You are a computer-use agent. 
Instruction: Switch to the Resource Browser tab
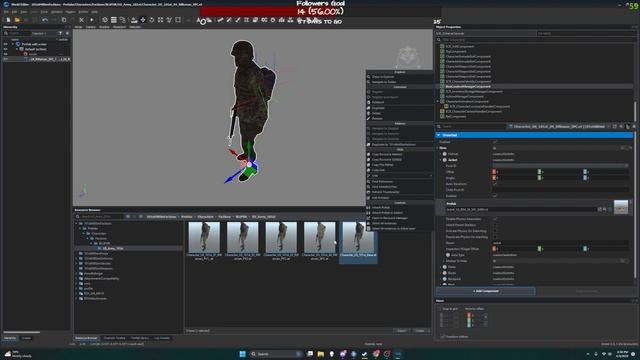coord(87,338)
